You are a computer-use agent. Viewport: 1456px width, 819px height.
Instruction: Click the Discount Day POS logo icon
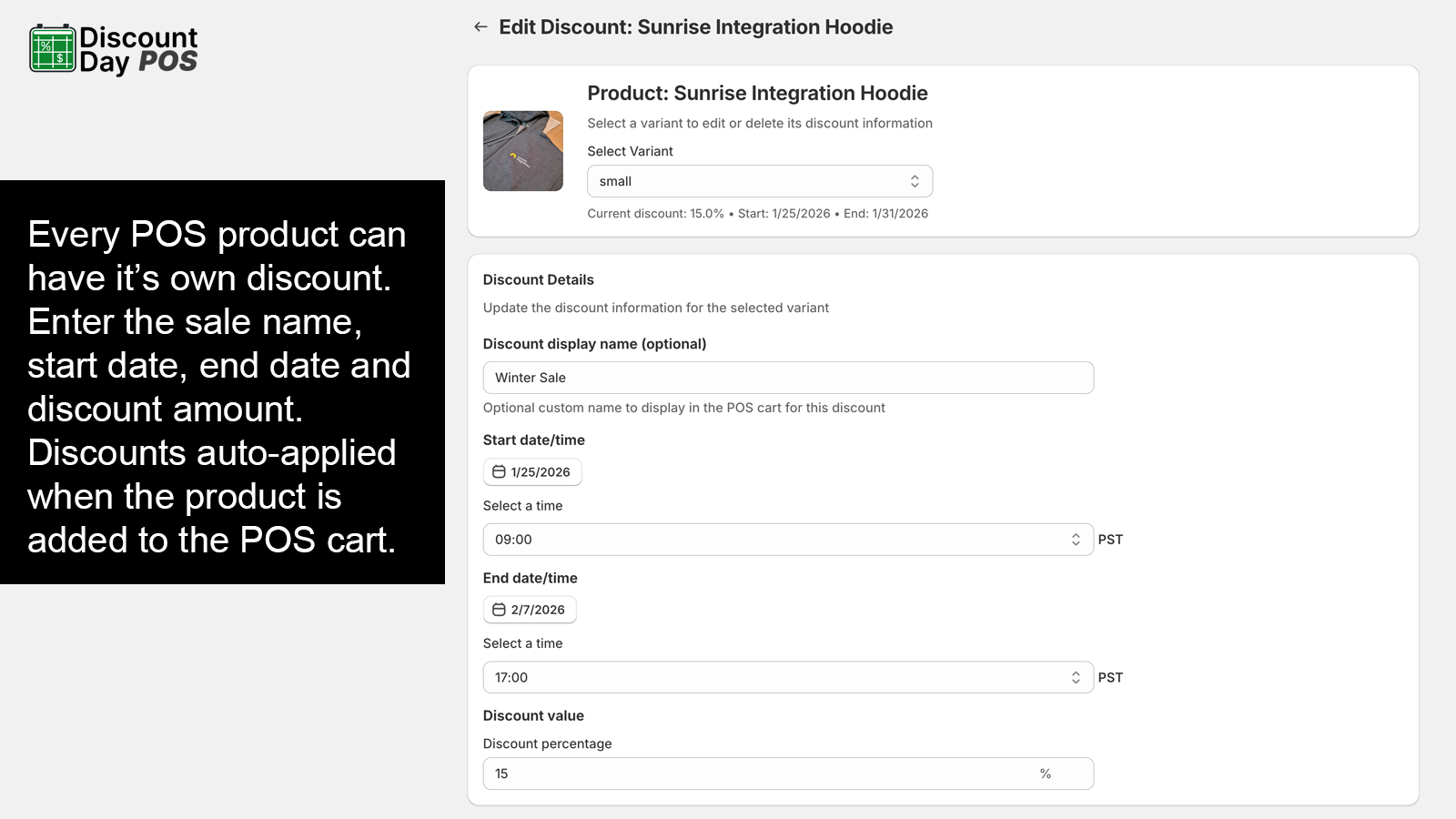pos(51,47)
